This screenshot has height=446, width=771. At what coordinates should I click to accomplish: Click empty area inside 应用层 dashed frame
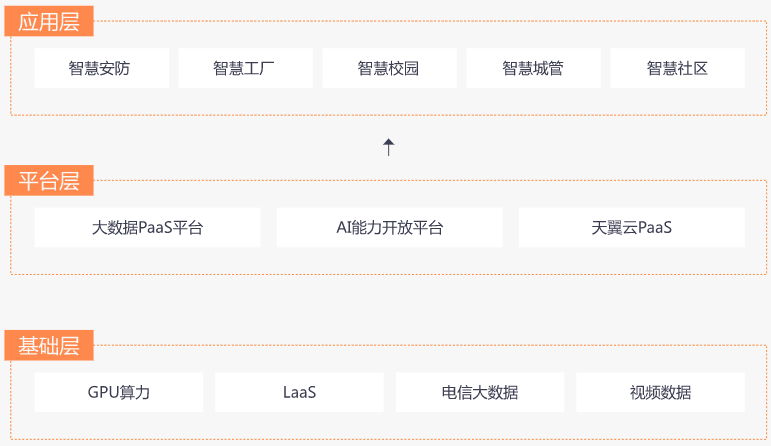coord(388,102)
